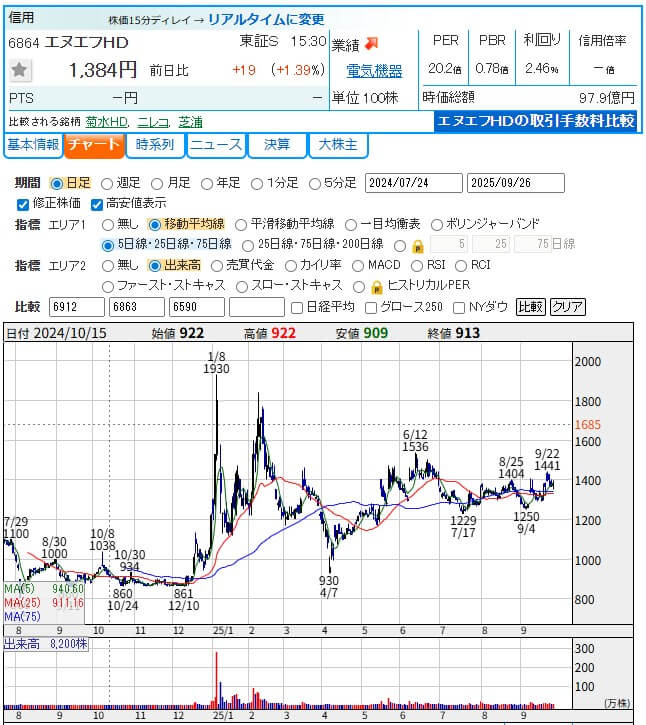The image size is (646, 725).
Task: Click the comparison code field containing 6912
Action: point(76,307)
